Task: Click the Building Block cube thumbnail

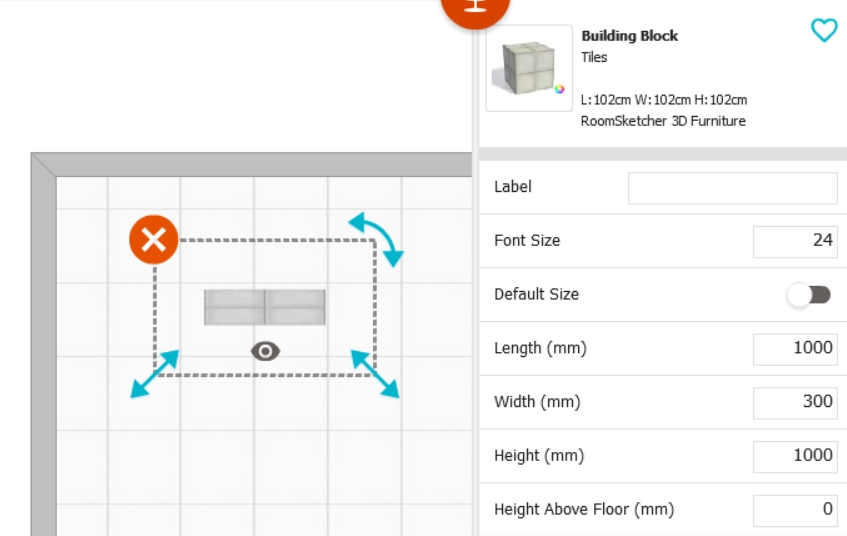Action: click(x=529, y=68)
